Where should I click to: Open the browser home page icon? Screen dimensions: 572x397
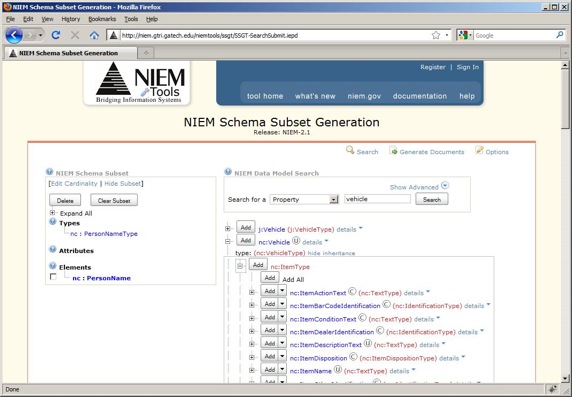click(94, 35)
